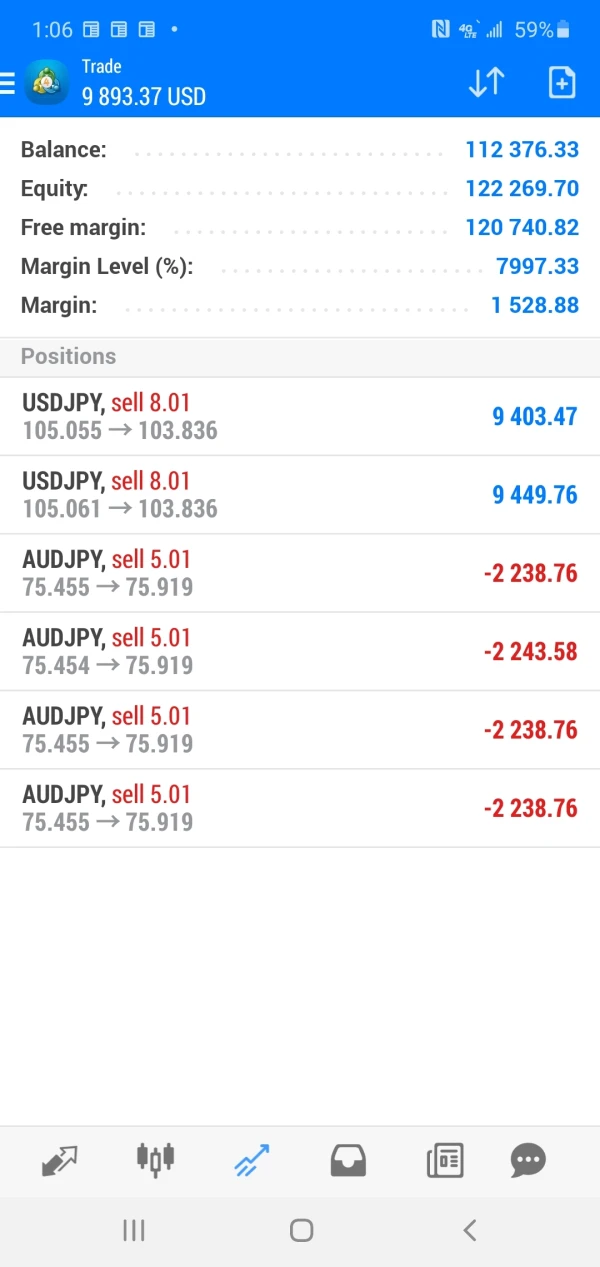Open the Chat messages tab

(528, 1161)
